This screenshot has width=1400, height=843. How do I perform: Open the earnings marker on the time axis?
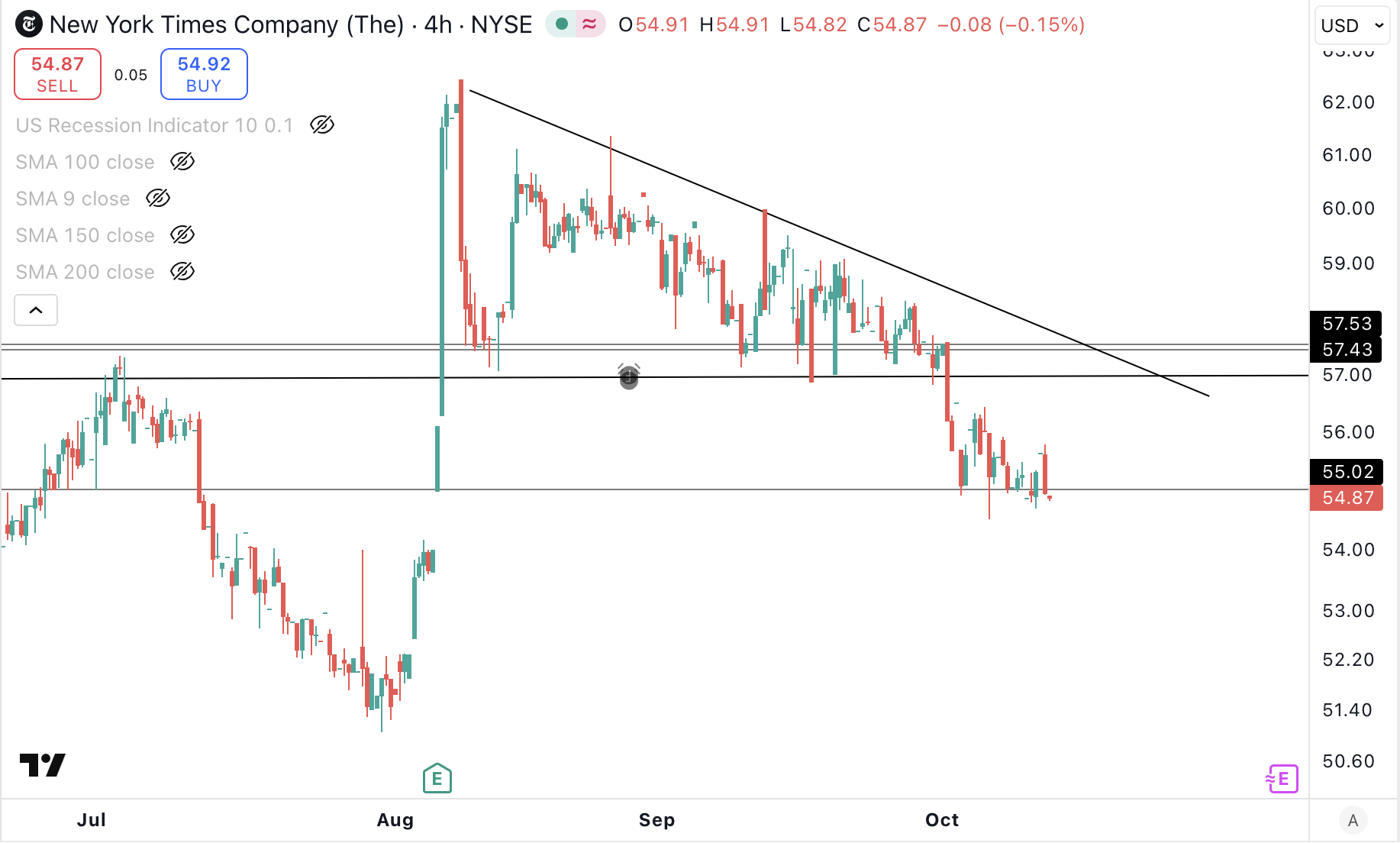[x=437, y=778]
